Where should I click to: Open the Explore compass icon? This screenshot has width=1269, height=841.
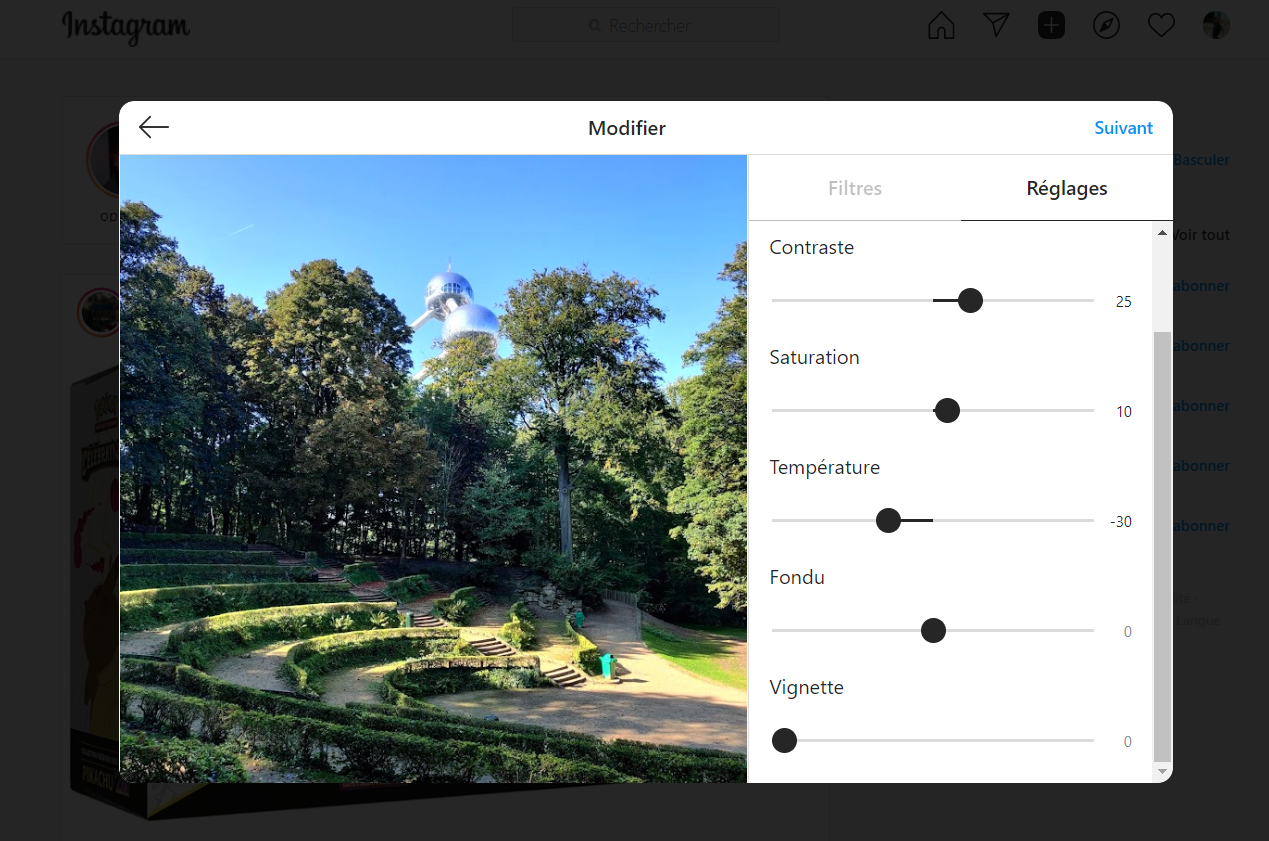point(1106,26)
